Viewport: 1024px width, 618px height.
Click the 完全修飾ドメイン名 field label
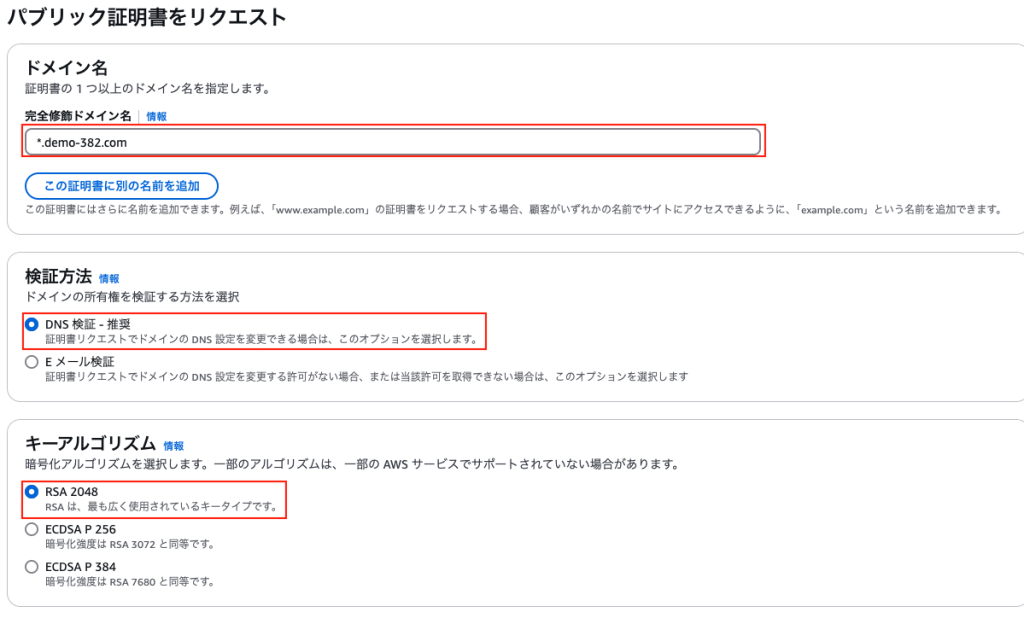[78, 116]
